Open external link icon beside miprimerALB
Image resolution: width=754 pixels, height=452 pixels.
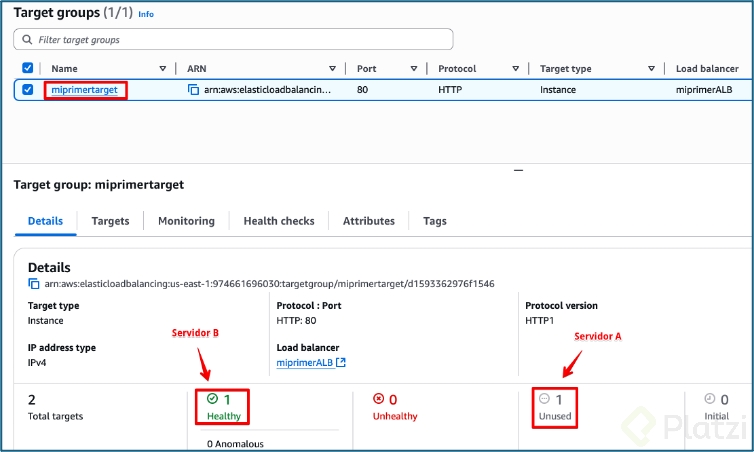(x=341, y=362)
